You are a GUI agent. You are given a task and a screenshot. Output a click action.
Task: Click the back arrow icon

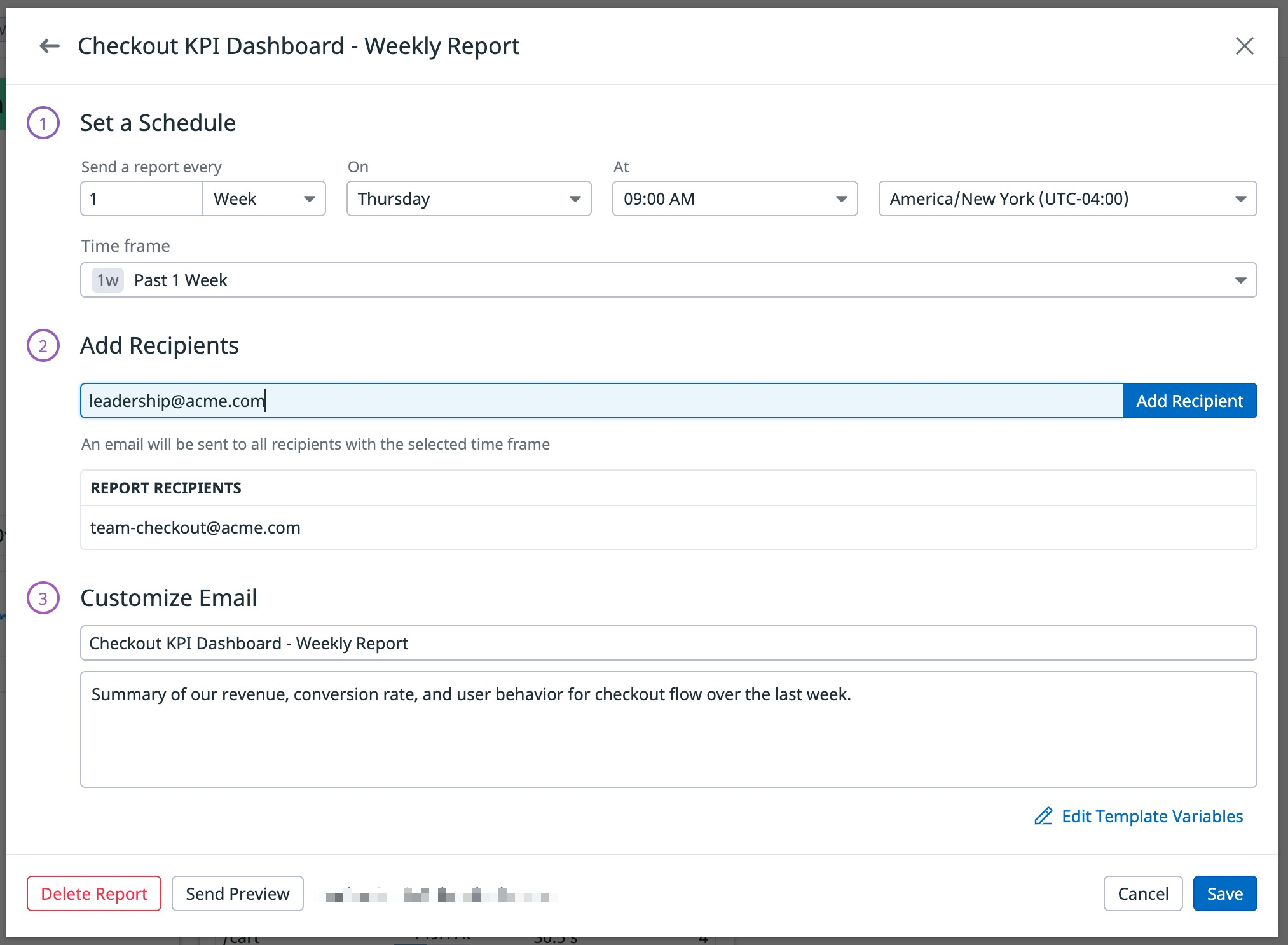[x=50, y=46]
